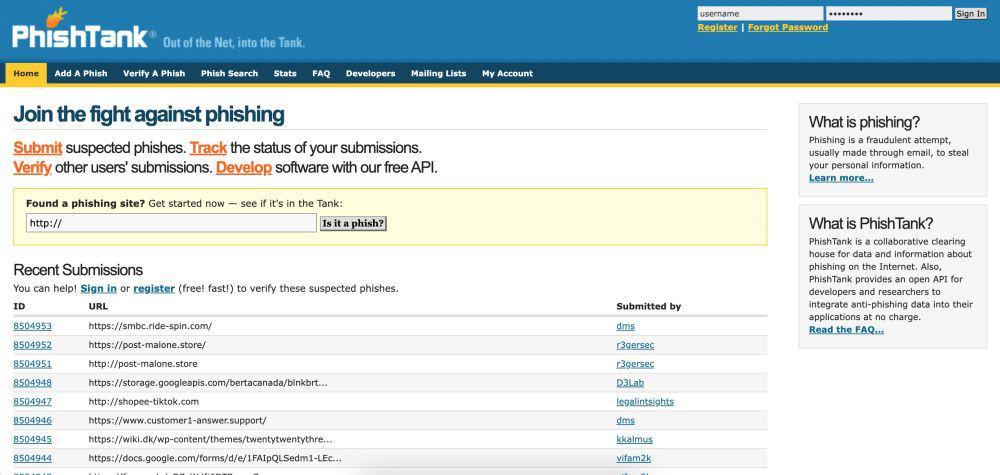Select the docs.google.com forms URL text
This screenshot has width=1000, height=475.
pos(215,458)
